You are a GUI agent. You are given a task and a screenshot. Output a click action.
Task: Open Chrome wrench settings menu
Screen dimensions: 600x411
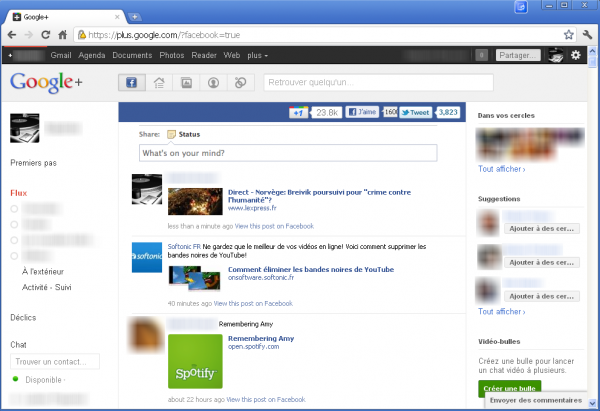[587, 35]
